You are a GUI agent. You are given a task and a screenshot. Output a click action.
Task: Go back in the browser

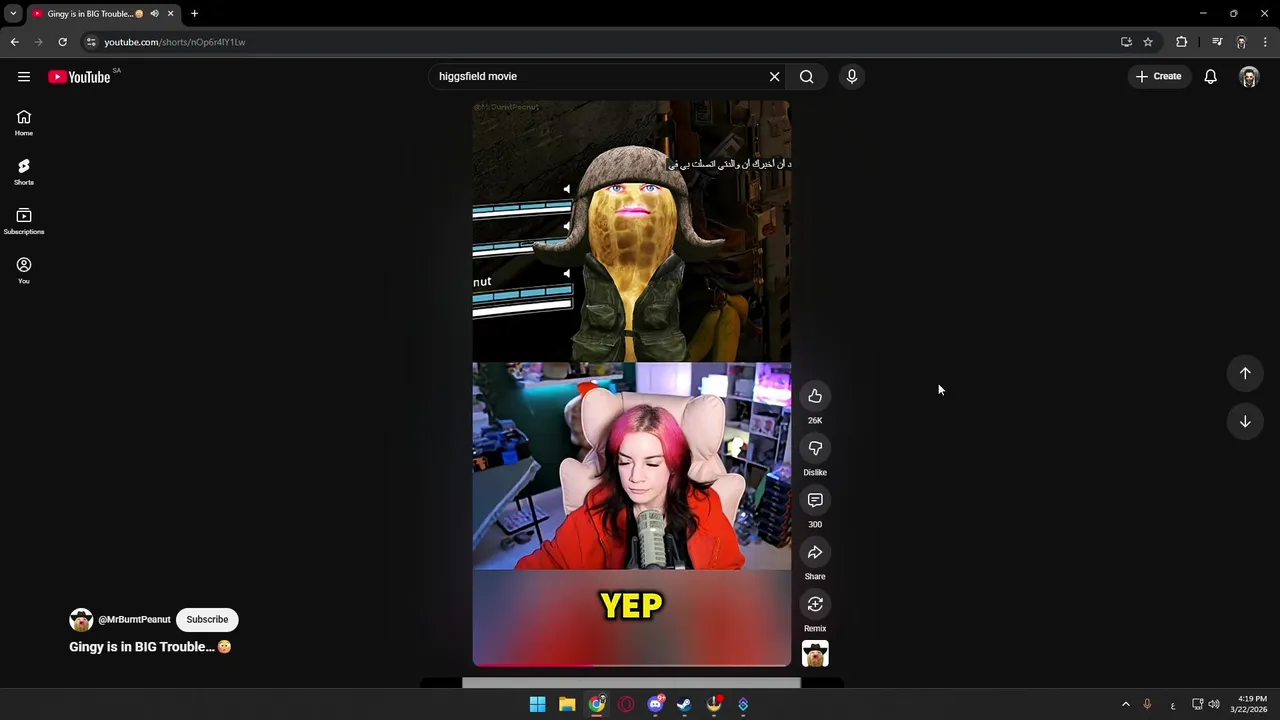tap(14, 42)
